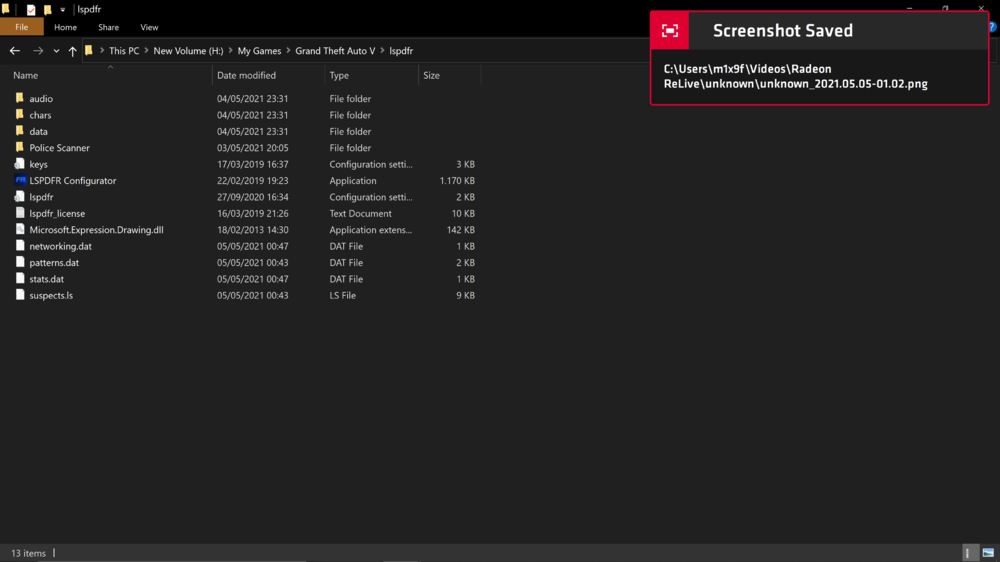
Task: Switch to the Share tab
Action: click(x=108, y=27)
